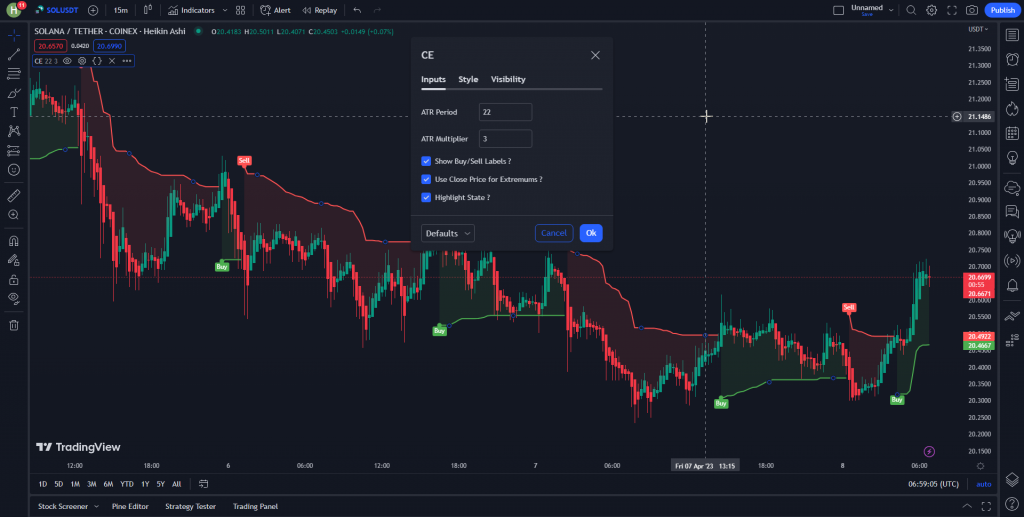Switch to the Style tab
1024x517 pixels.
468,79
